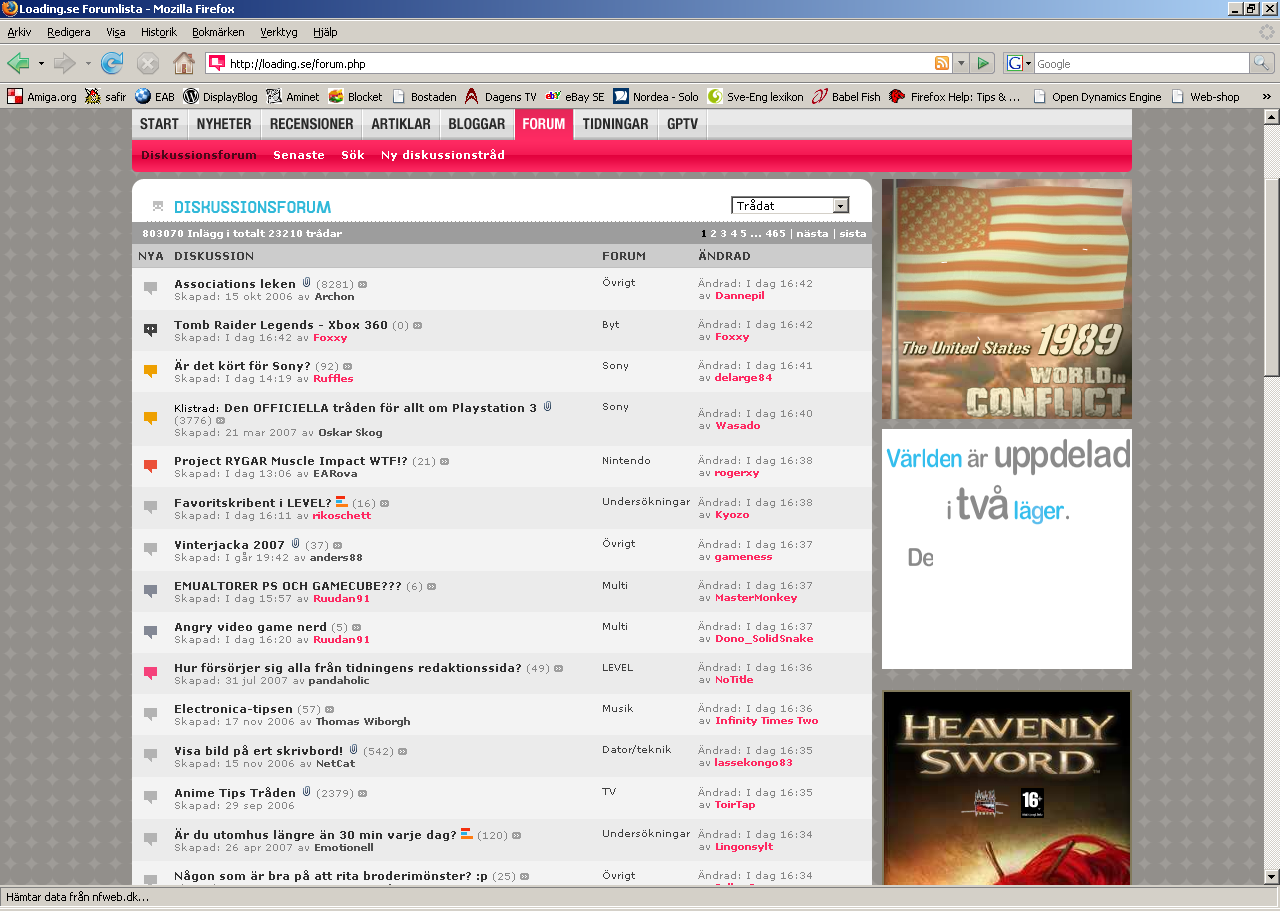Click the vertical scrollbar down arrow
Screen dimensions: 1280x911
(x=1271, y=877)
